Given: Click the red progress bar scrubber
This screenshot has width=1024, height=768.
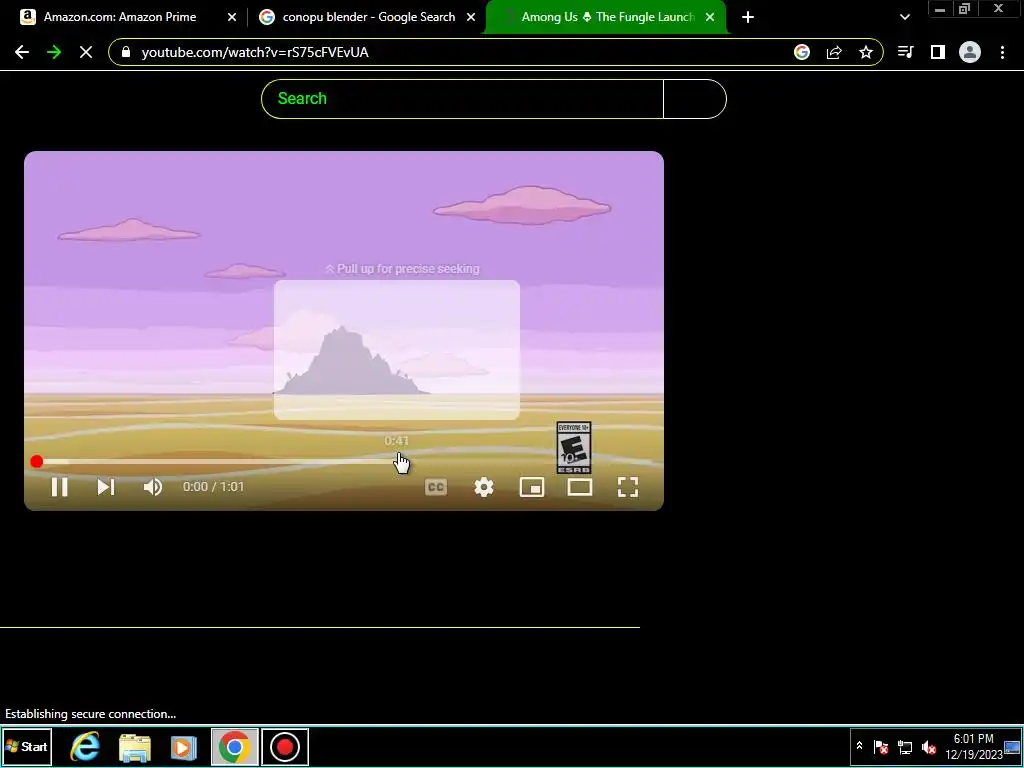Looking at the screenshot, I should click(x=37, y=462).
